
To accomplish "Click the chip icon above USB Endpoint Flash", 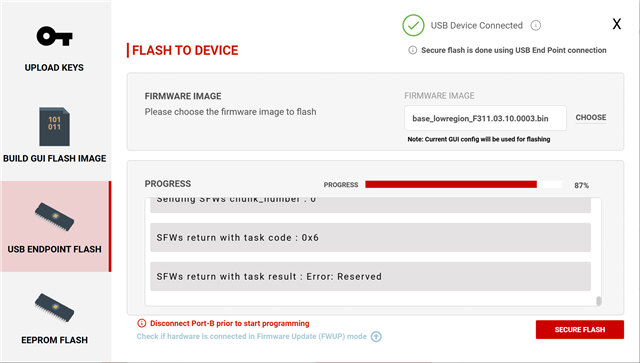I will click(54, 217).
